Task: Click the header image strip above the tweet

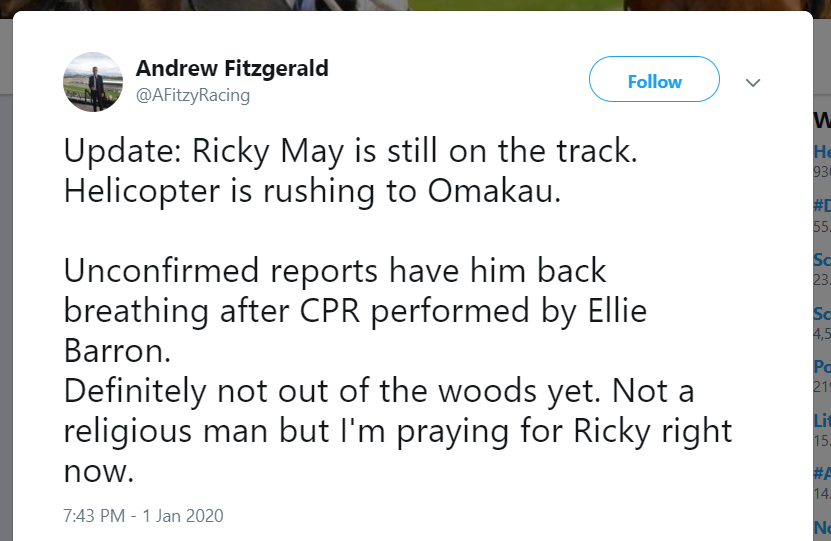Action: [416, 5]
